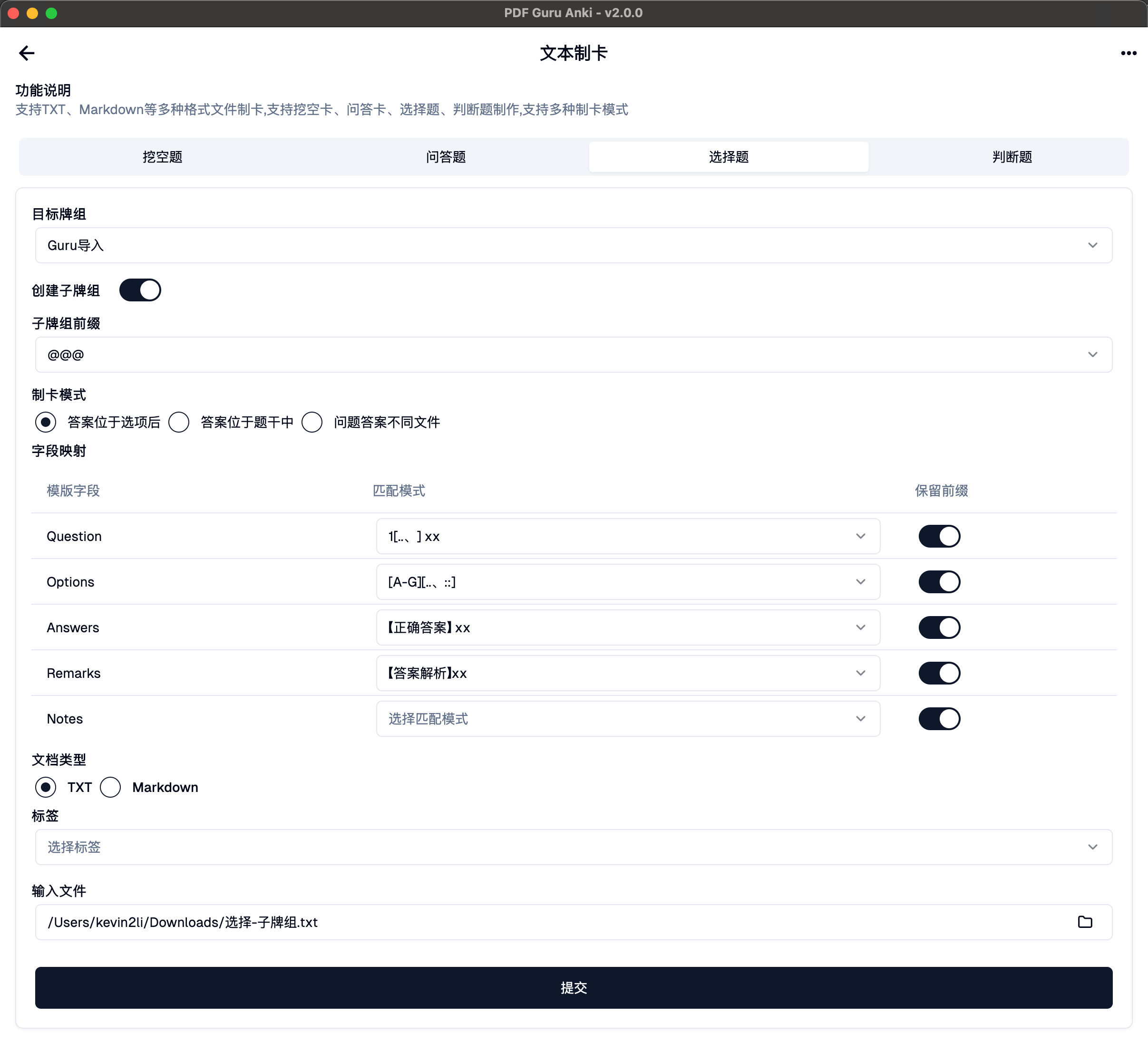Click the chevron on the Question match mode
Image resolution: width=1148 pixels, height=1042 pixels.
tap(860, 536)
